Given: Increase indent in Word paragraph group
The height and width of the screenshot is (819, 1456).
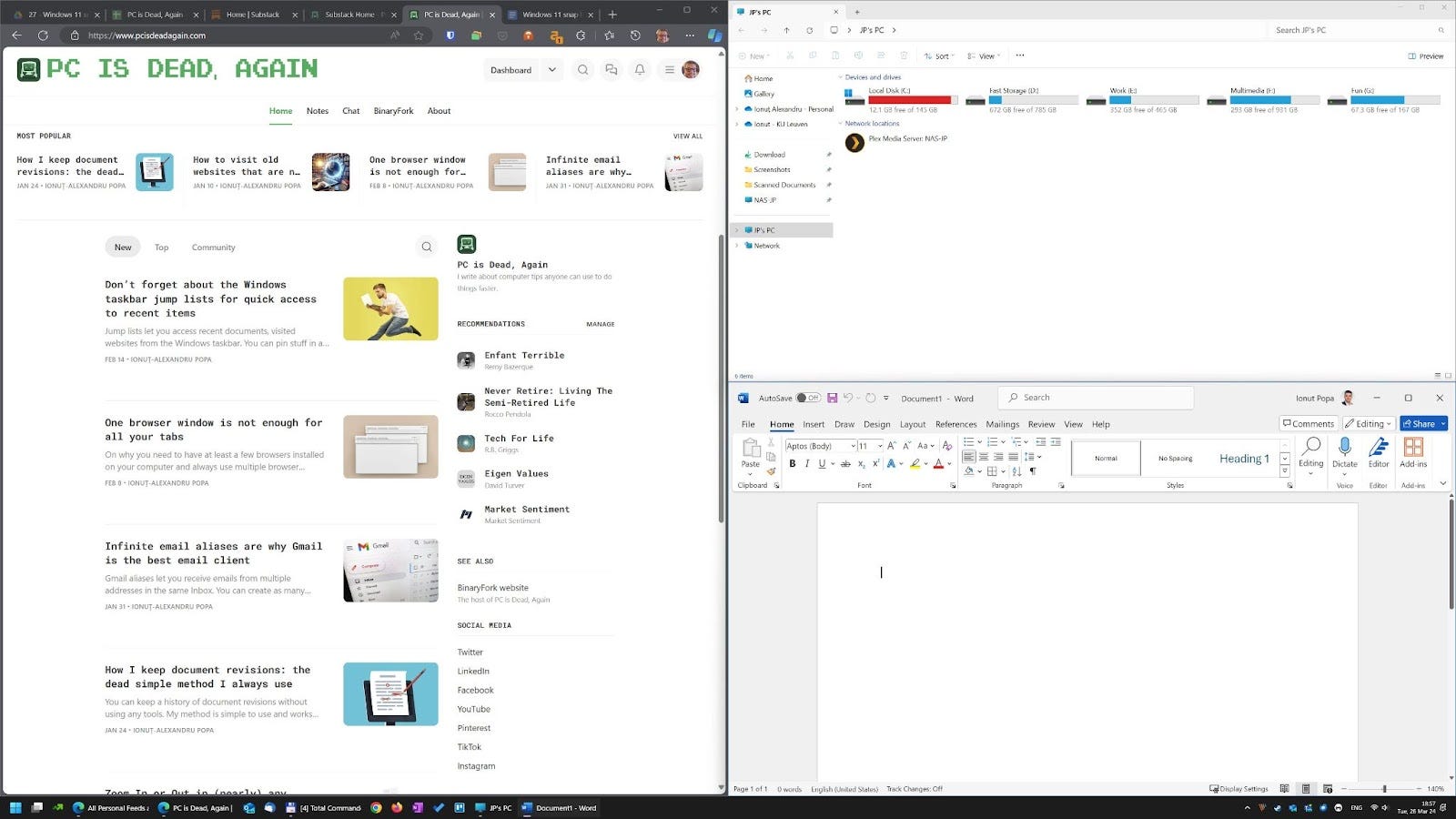Looking at the screenshot, I should pos(1056,442).
